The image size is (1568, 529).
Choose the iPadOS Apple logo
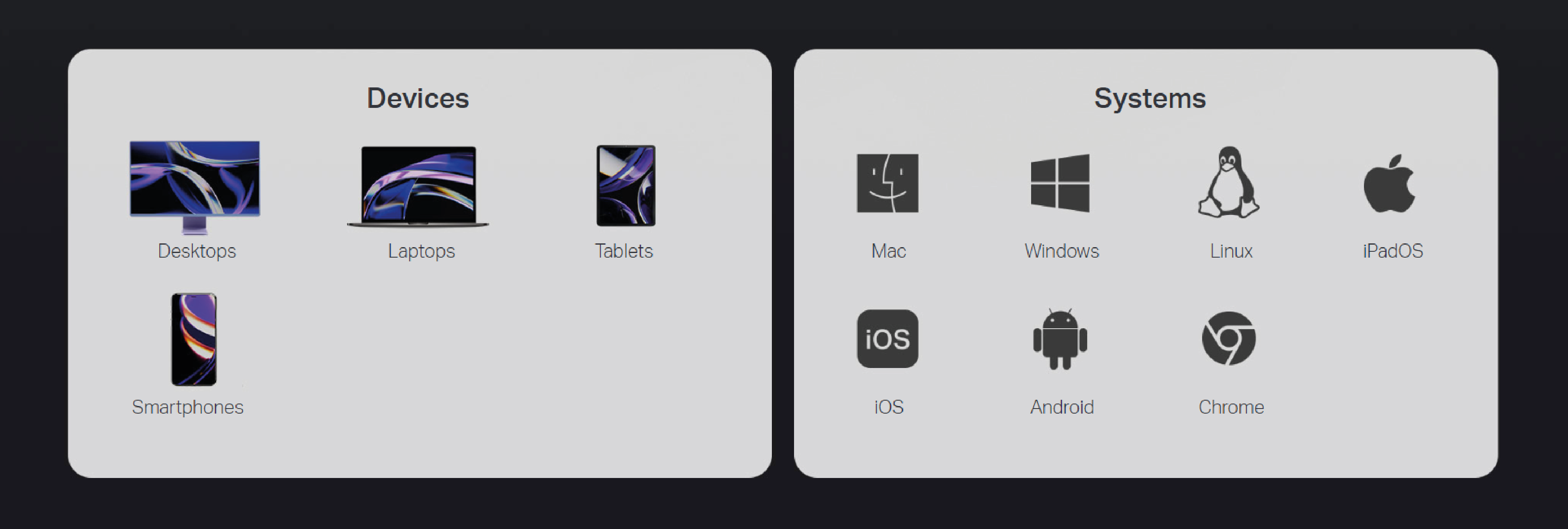pos(1389,183)
